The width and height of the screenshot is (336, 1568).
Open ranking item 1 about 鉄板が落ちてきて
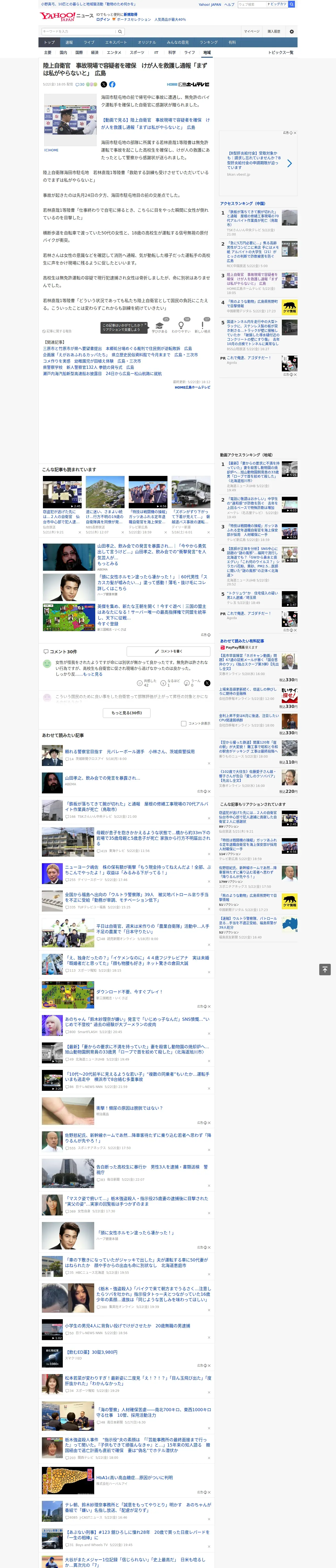tap(253, 218)
